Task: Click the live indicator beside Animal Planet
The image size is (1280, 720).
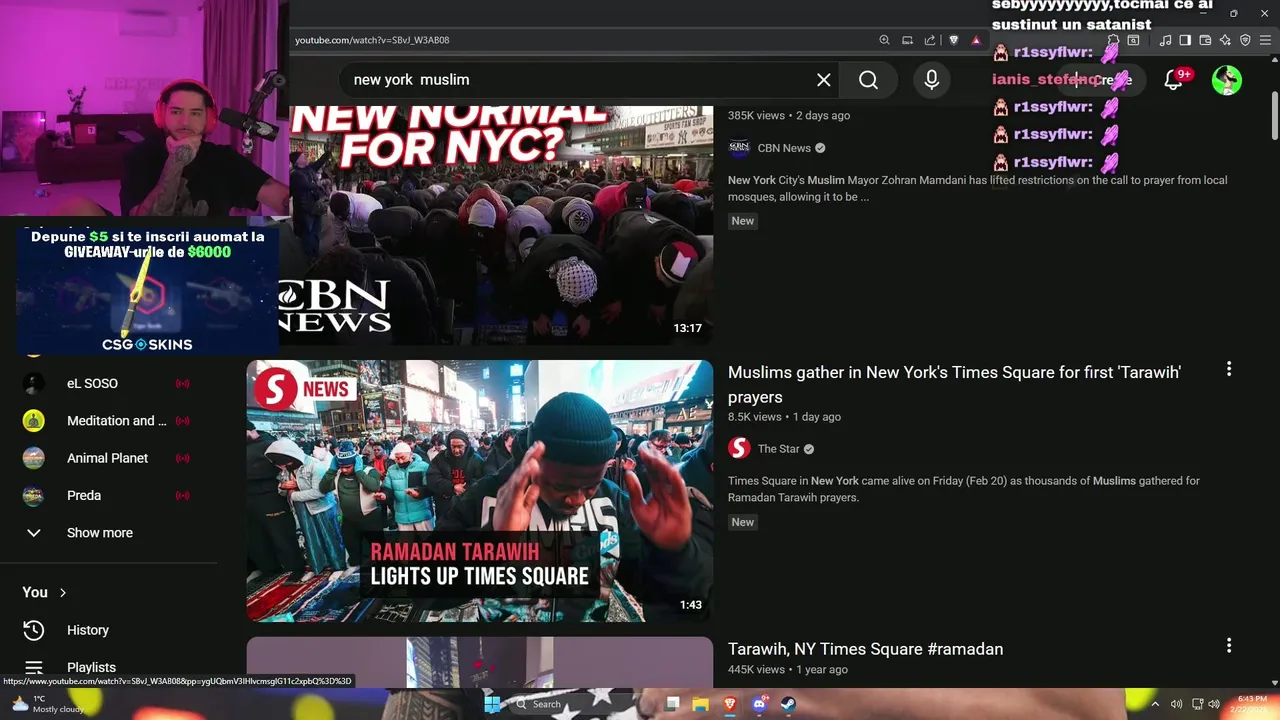Action: [x=183, y=458]
